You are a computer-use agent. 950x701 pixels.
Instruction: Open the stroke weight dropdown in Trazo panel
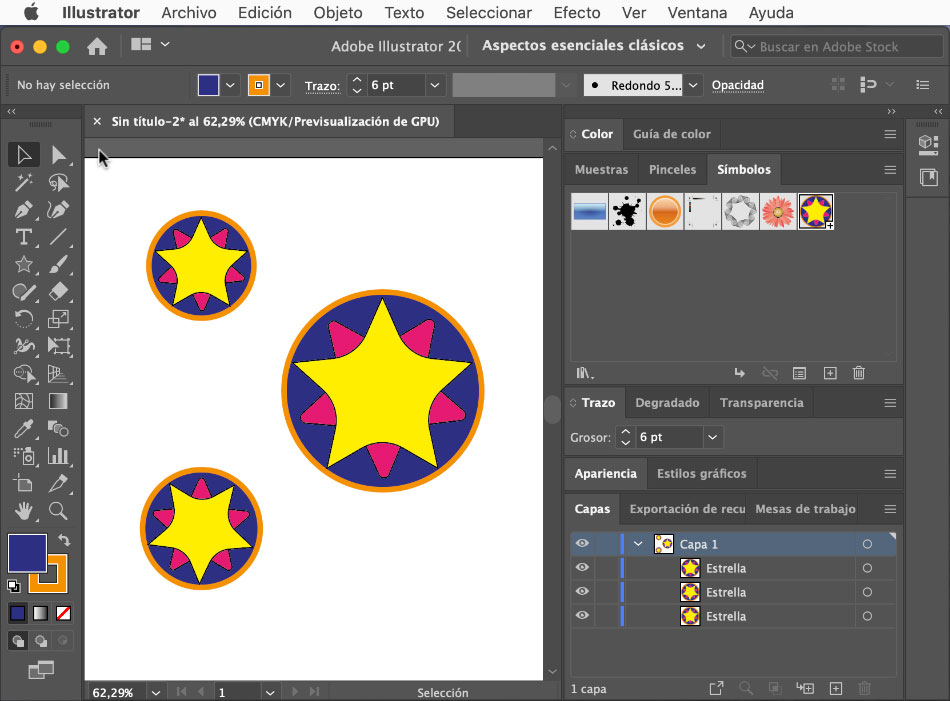coord(712,437)
